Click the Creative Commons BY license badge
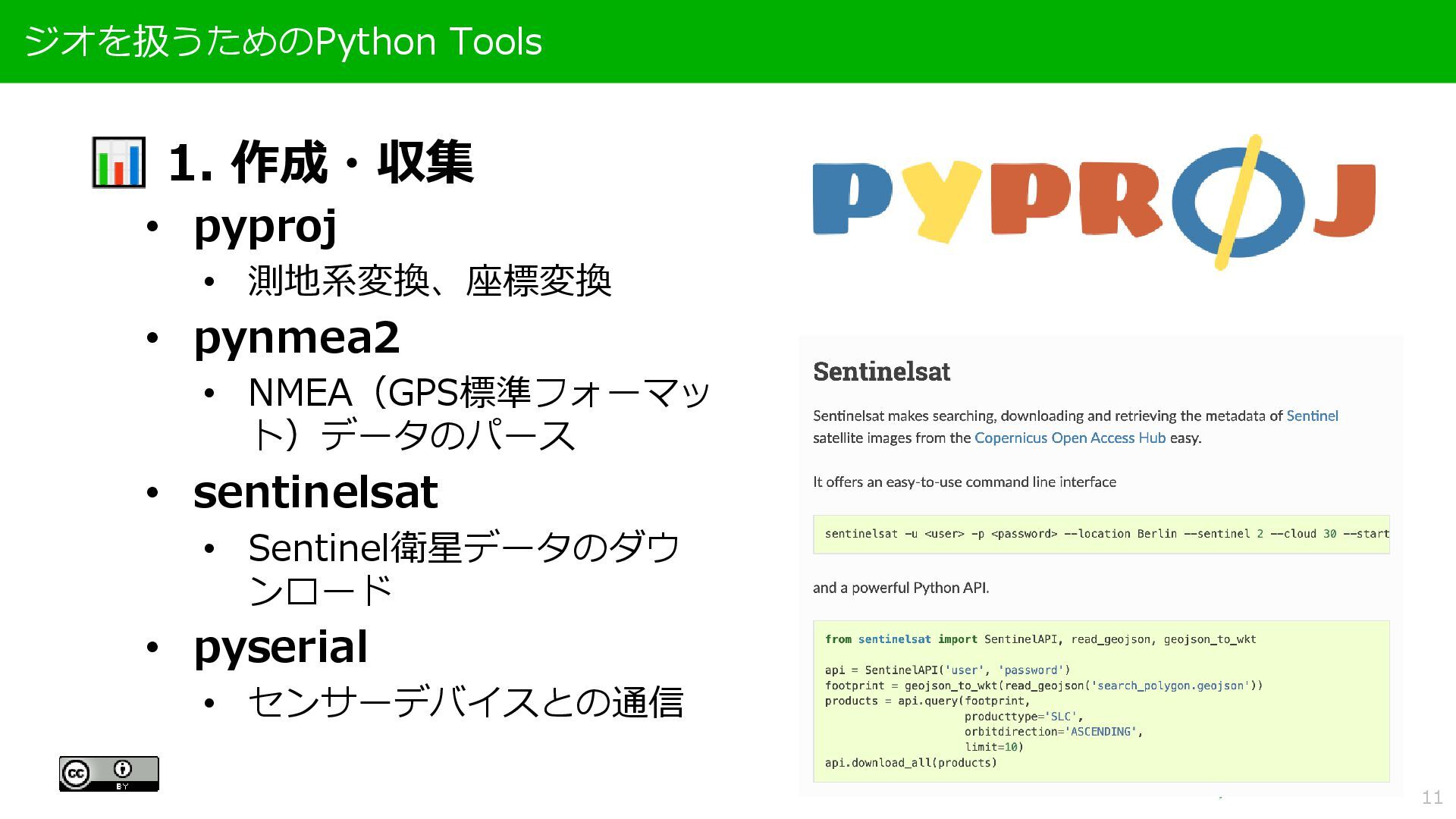1456x819 pixels. (x=109, y=773)
